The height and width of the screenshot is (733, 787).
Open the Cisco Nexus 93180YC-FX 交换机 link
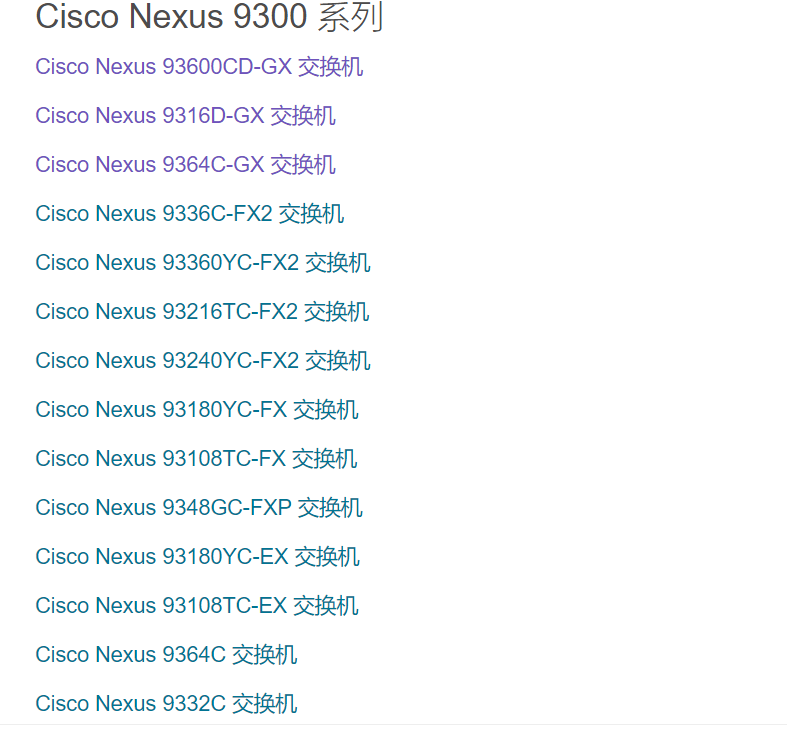(x=197, y=410)
